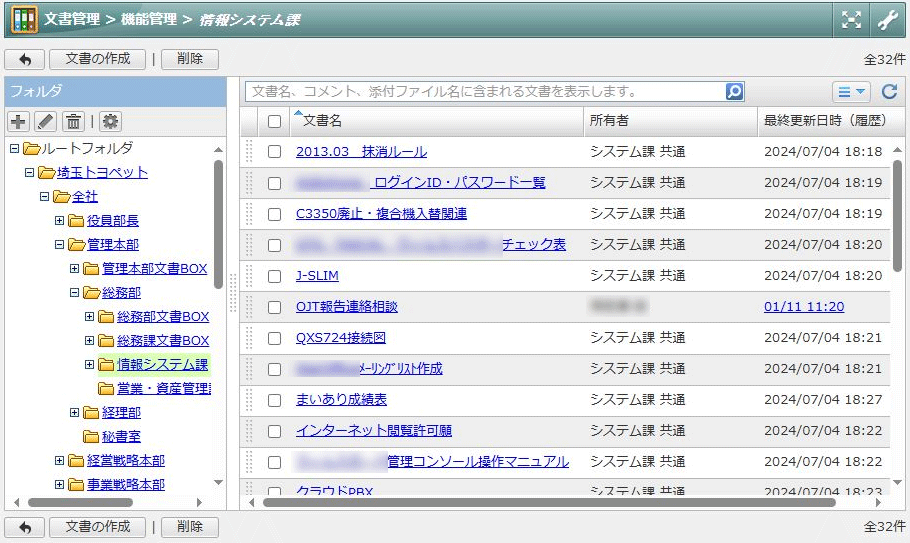Open the list view options dropdown
This screenshot has height=543, width=910.
[851, 91]
